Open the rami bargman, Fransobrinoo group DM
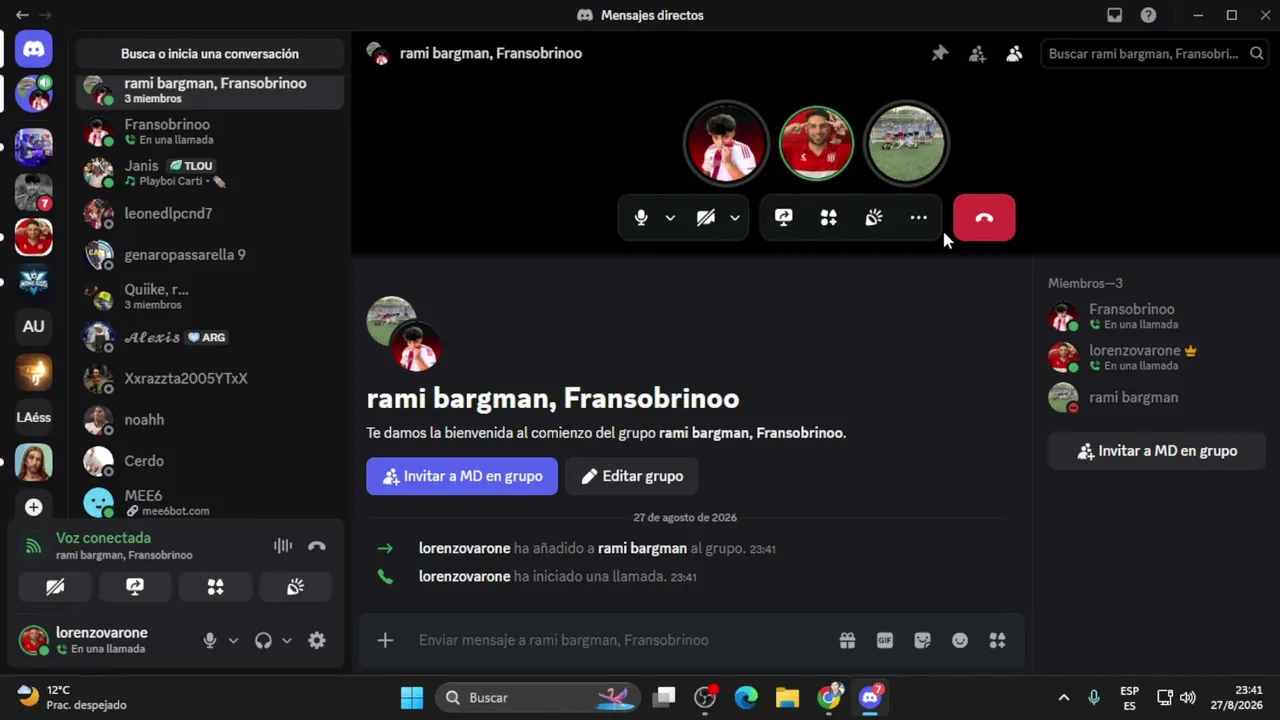The width and height of the screenshot is (1280, 720). (x=210, y=90)
